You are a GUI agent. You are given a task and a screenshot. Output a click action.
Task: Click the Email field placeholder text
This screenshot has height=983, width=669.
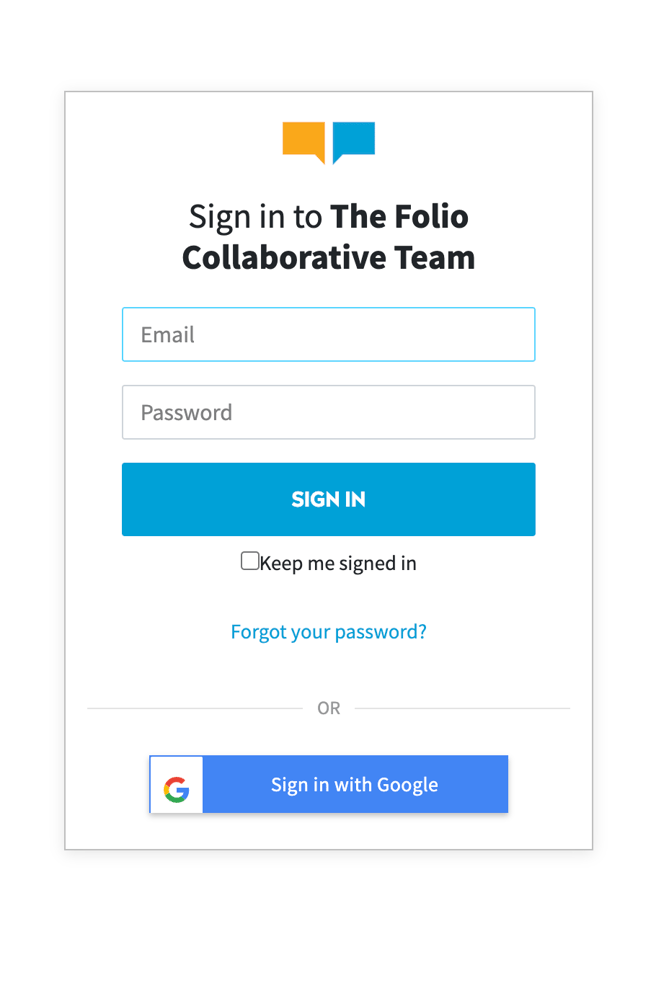pyautogui.click(x=168, y=334)
